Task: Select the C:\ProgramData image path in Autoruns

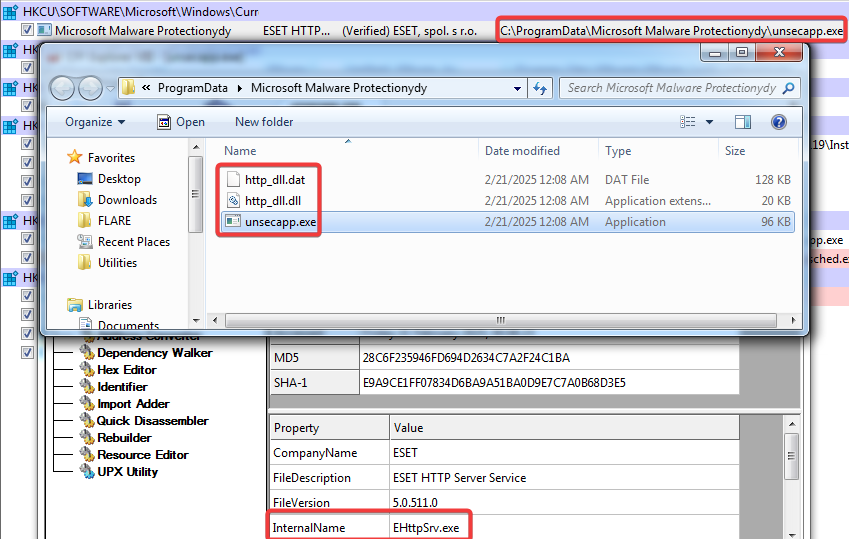Action: point(671,30)
